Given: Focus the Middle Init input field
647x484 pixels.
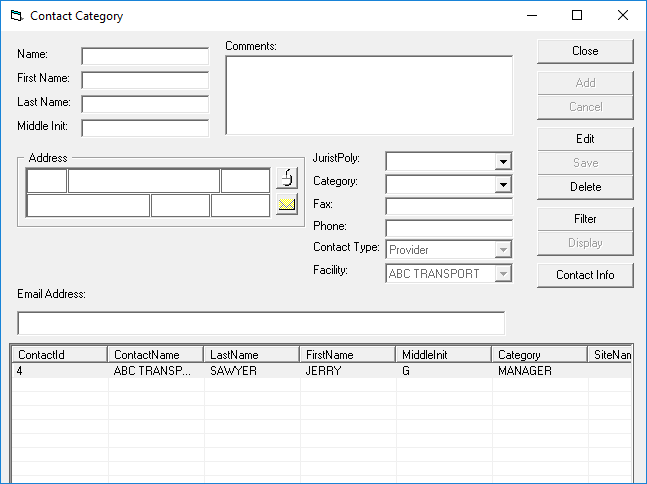Looking at the screenshot, I should [145, 128].
